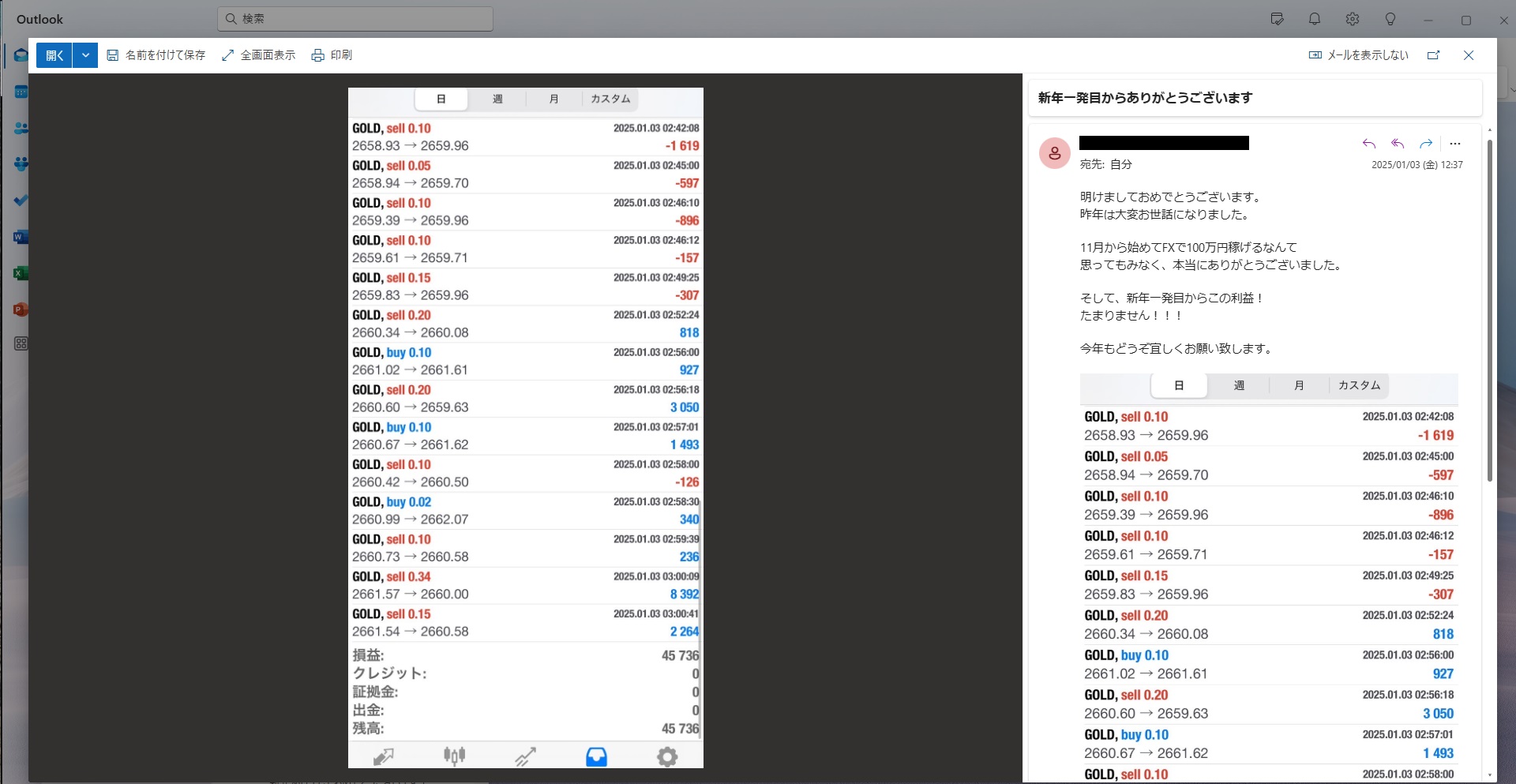Click the 8 392 profit value in preview
Screen dimensions: 1516x784
685,595
